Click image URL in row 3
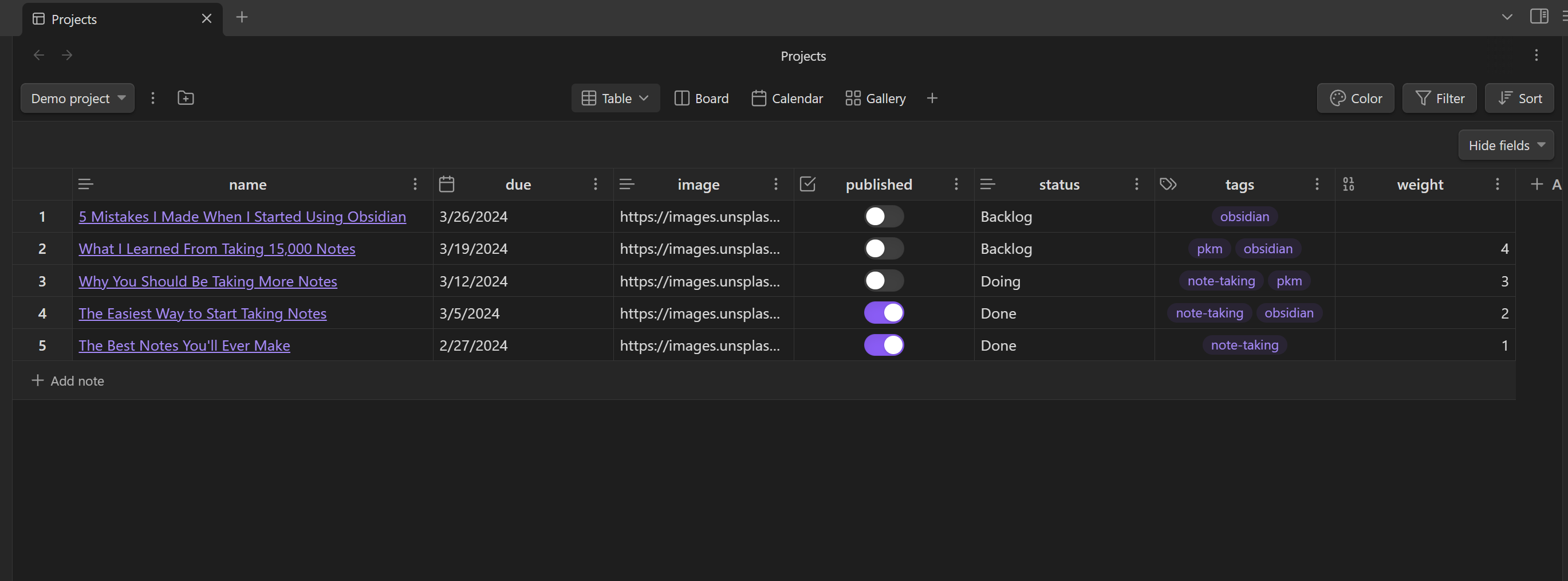 click(x=704, y=281)
